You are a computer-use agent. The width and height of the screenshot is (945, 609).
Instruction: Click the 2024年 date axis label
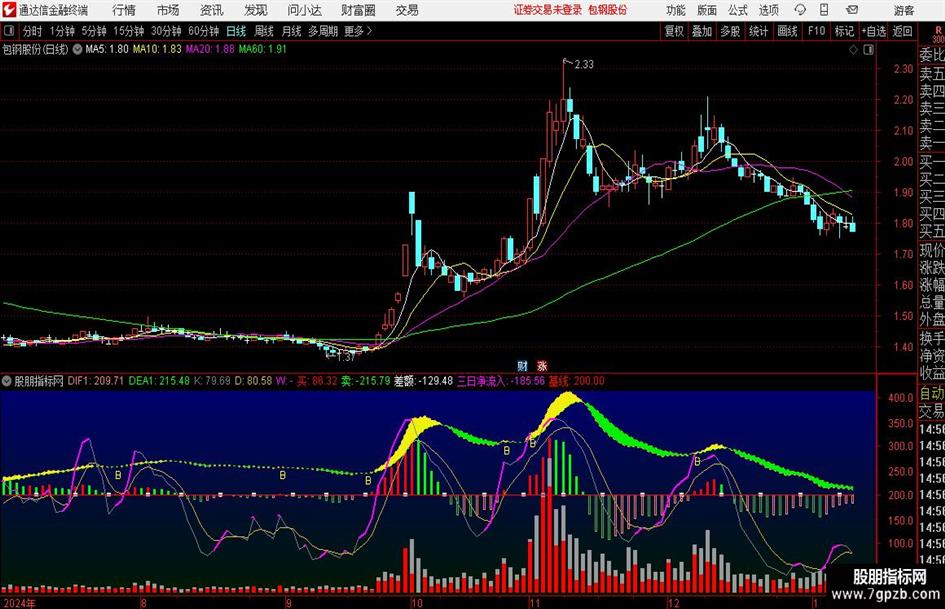(19, 603)
